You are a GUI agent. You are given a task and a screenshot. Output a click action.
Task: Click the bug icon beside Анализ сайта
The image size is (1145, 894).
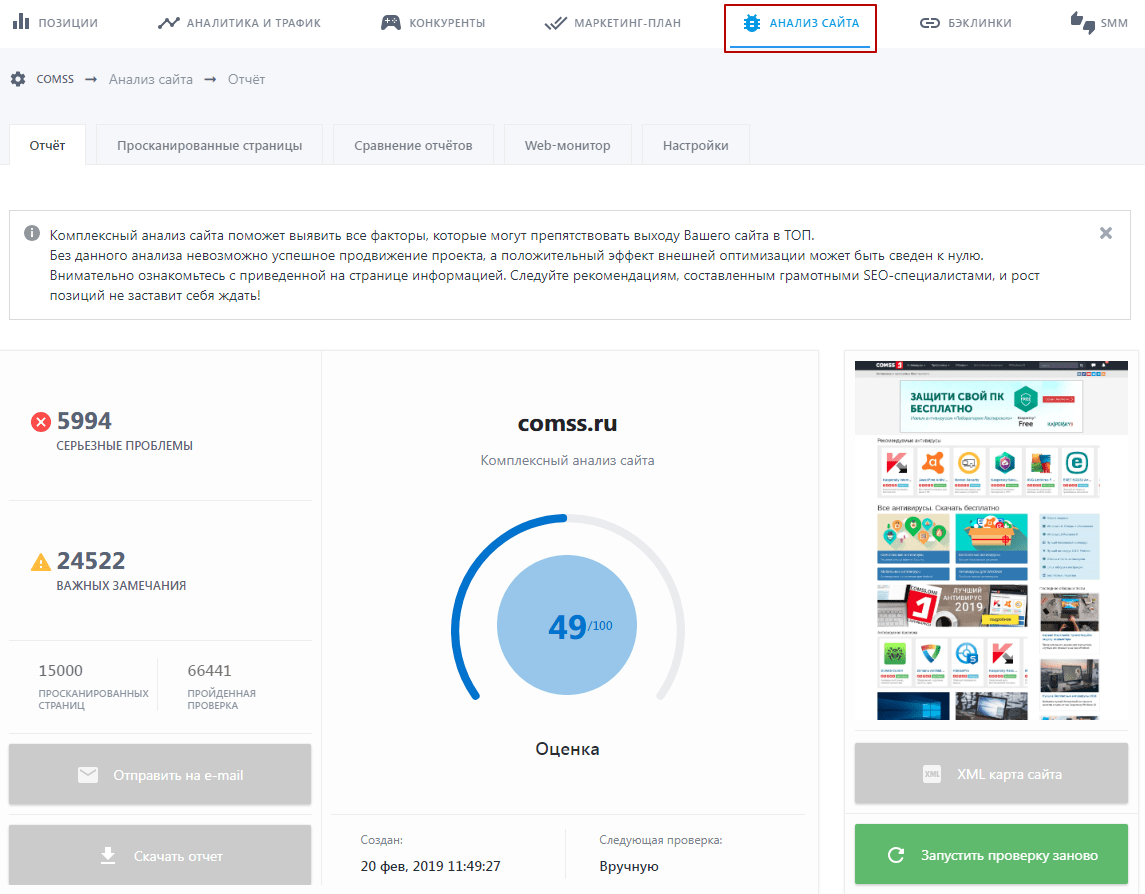(751, 23)
